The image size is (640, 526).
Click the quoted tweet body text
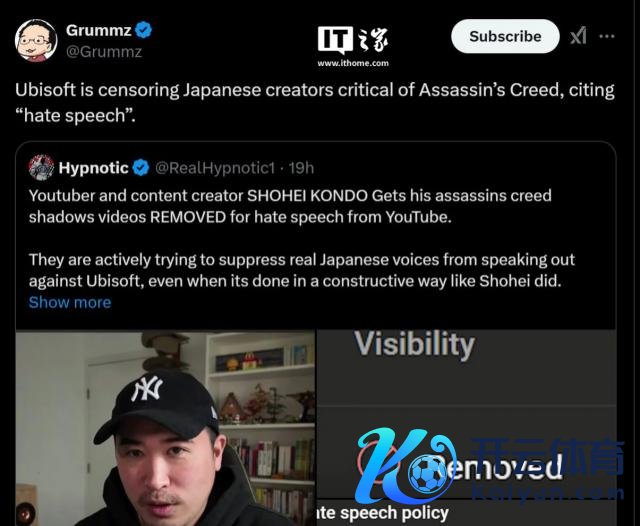302,238
